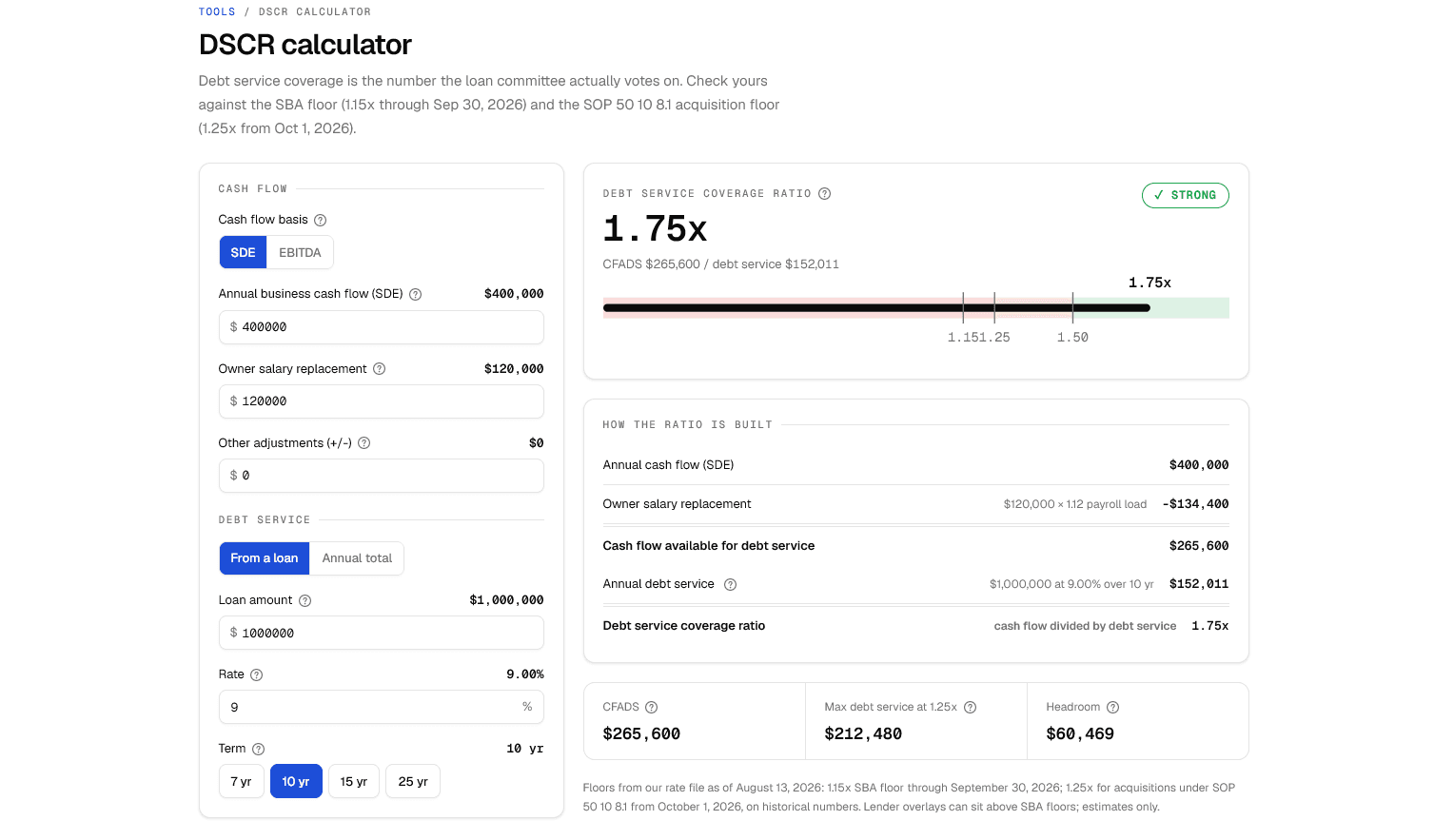Show help for Max debt service at 1.25x
The height and width of the screenshot is (840, 1434).
click(x=971, y=707)
